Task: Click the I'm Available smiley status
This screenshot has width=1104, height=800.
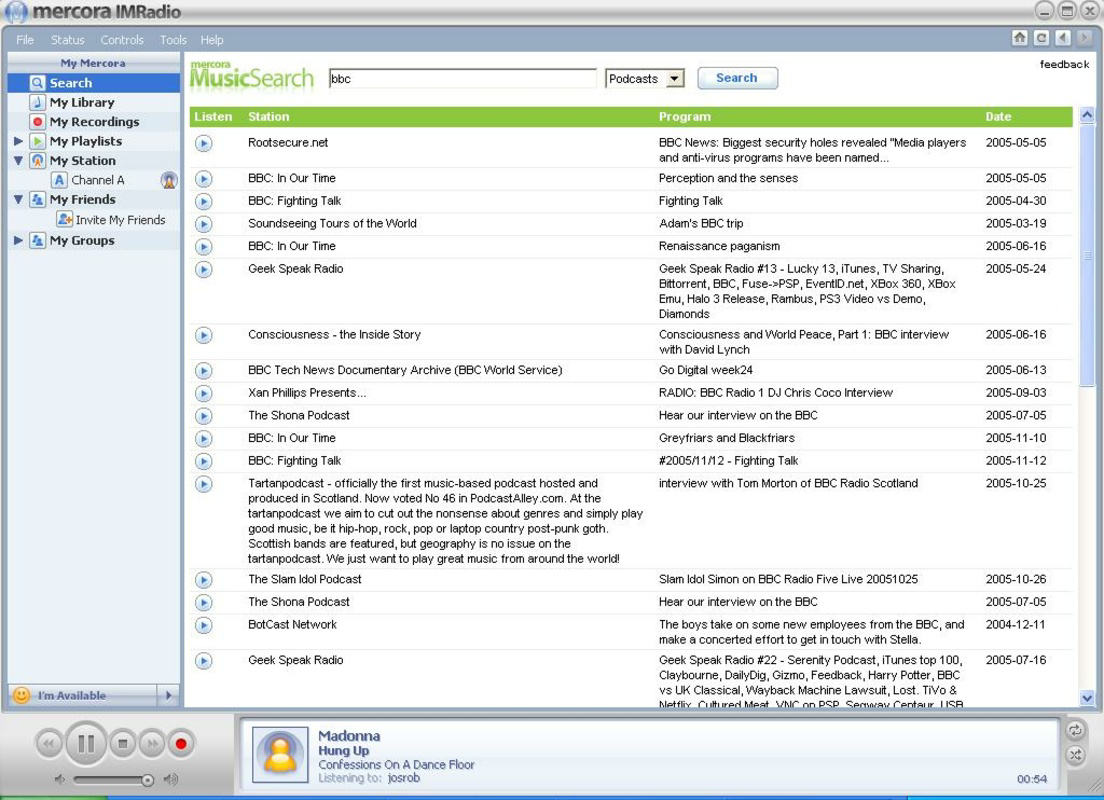Action: click(22, 696)
